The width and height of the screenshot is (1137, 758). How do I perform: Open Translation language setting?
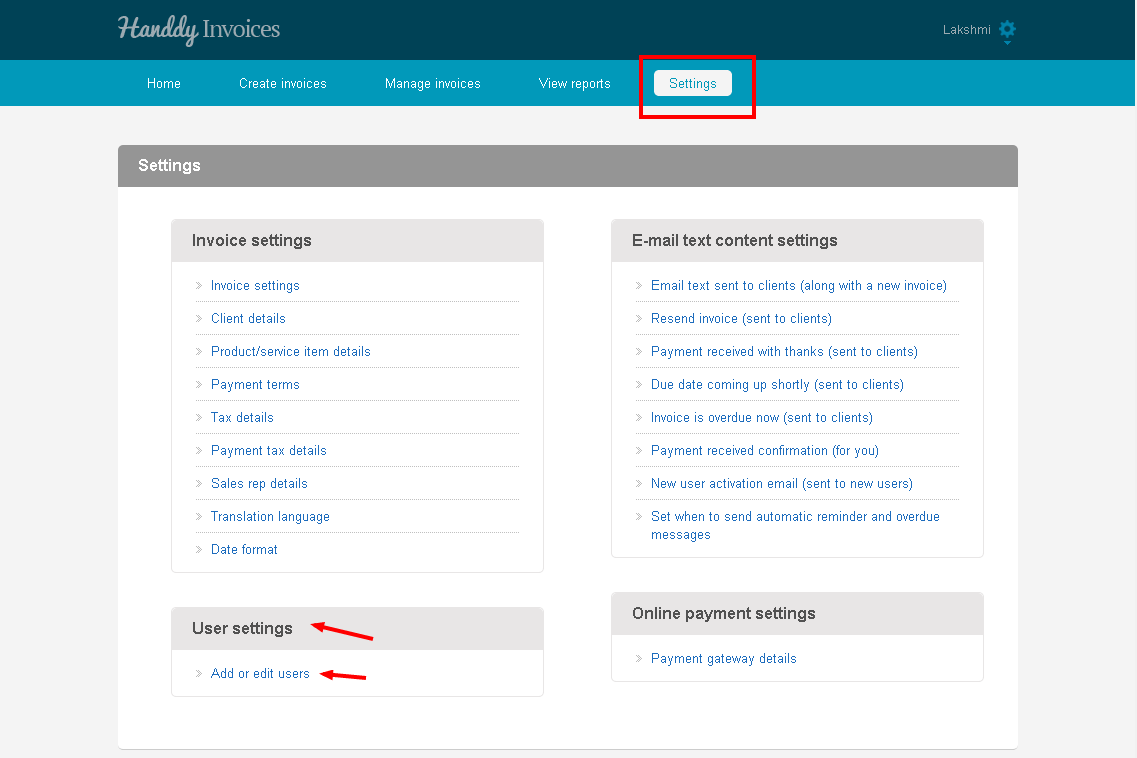coord(270,516)
